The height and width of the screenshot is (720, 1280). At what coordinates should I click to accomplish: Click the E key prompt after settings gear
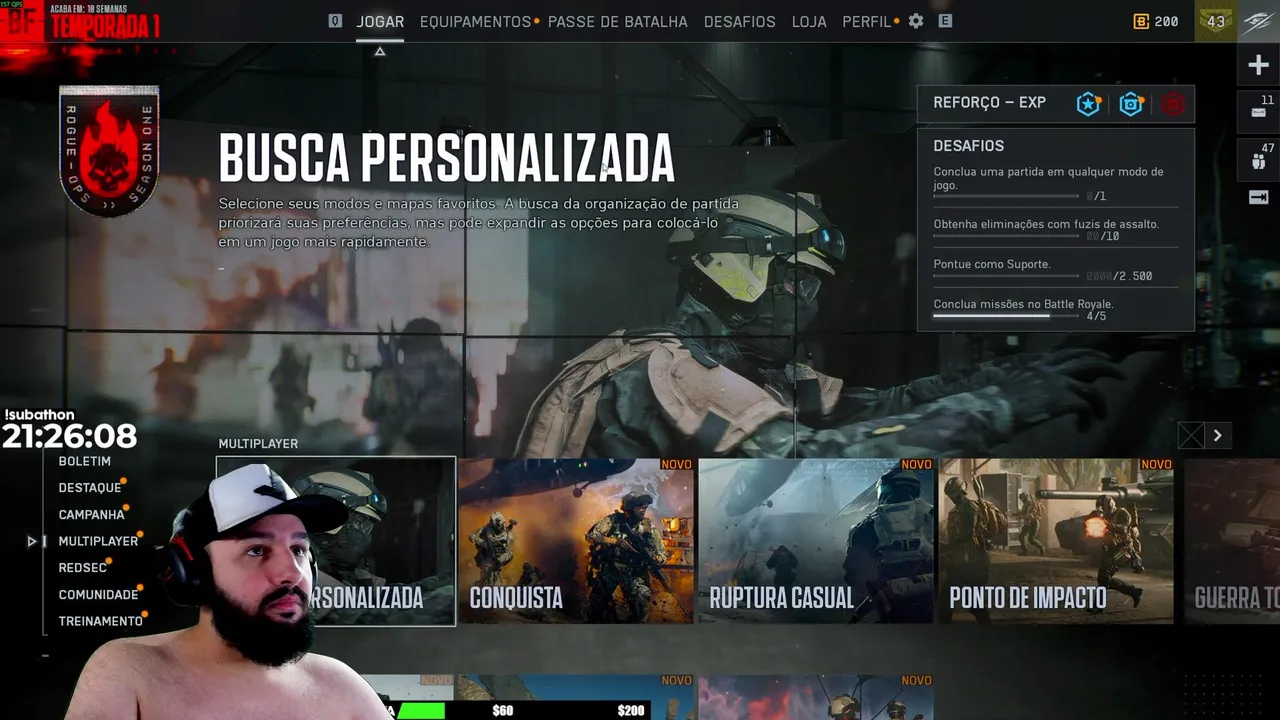point(945,21)
